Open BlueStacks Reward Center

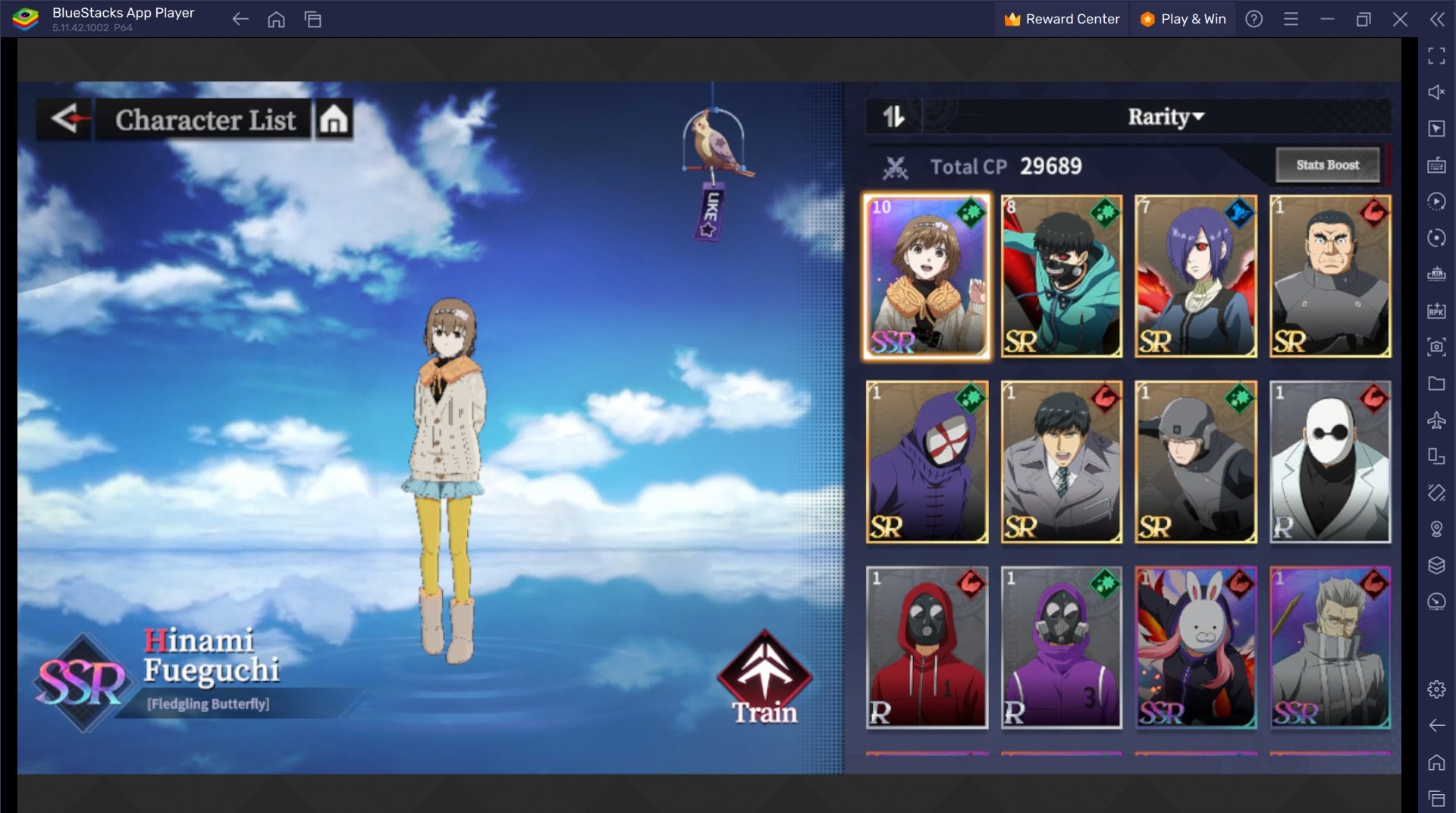click(x=1062, y=19)
